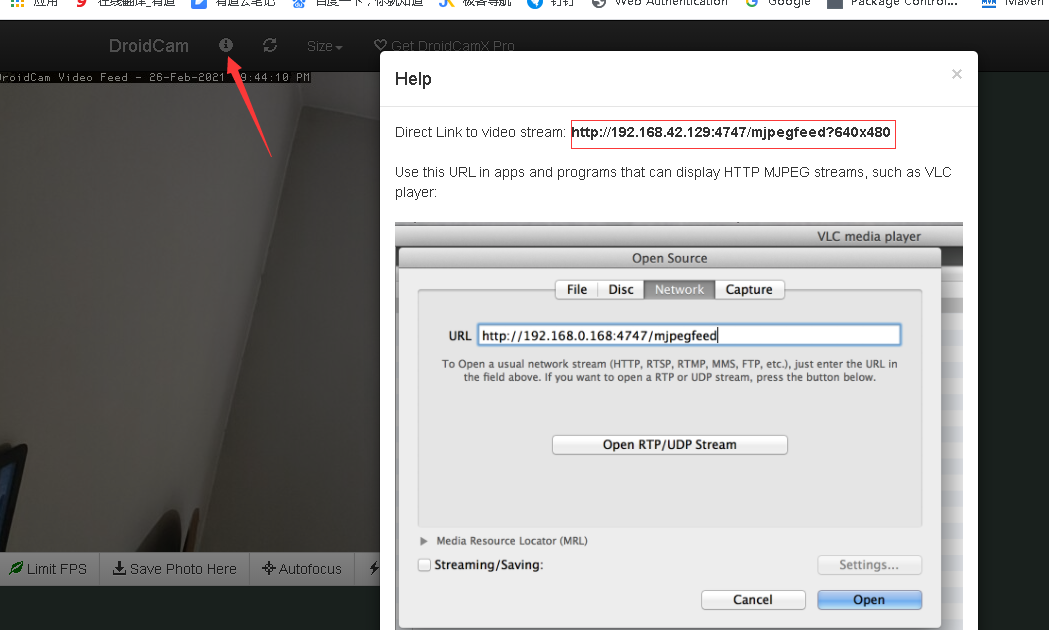The width and height of the screenshot is (1049, 630).
Task: Click the download icon on Save Photo Here
Action: point(119,568)
